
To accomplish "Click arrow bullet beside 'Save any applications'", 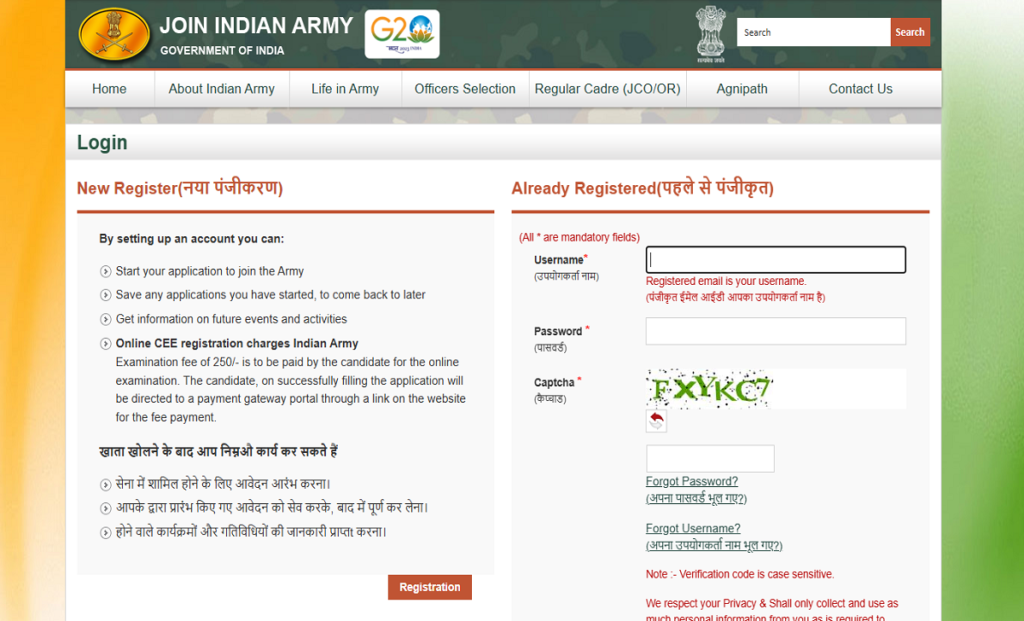I will tap(105, 295).
